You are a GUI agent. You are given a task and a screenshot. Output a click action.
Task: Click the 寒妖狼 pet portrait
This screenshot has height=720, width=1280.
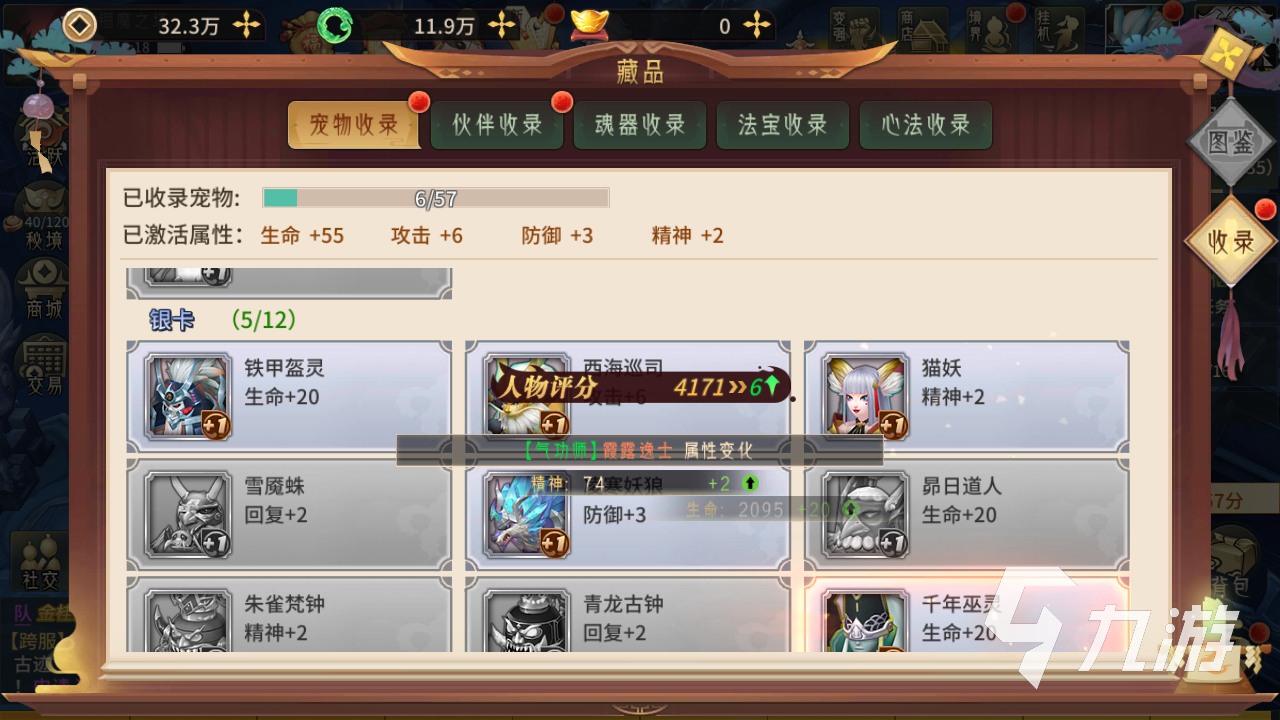526,514
